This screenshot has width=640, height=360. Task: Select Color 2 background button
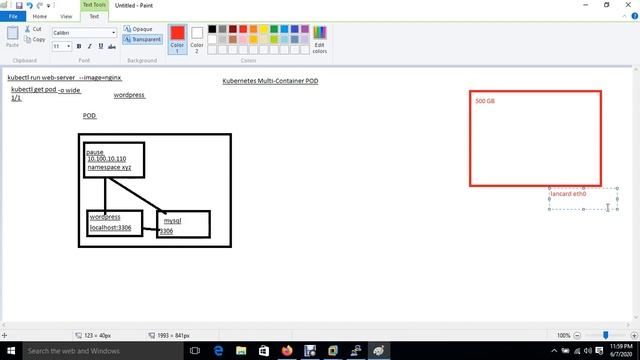tap(197, 39)
